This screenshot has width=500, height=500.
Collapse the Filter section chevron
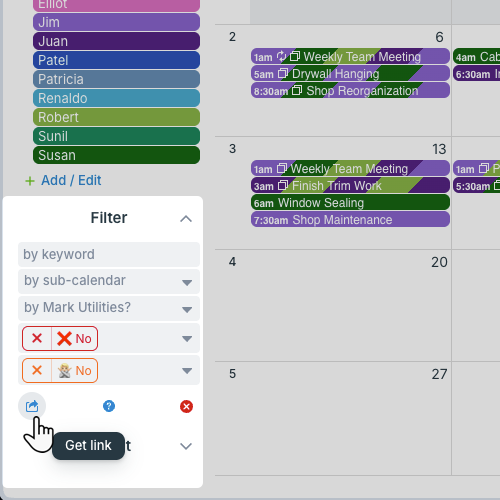click(x=186, y=219)
